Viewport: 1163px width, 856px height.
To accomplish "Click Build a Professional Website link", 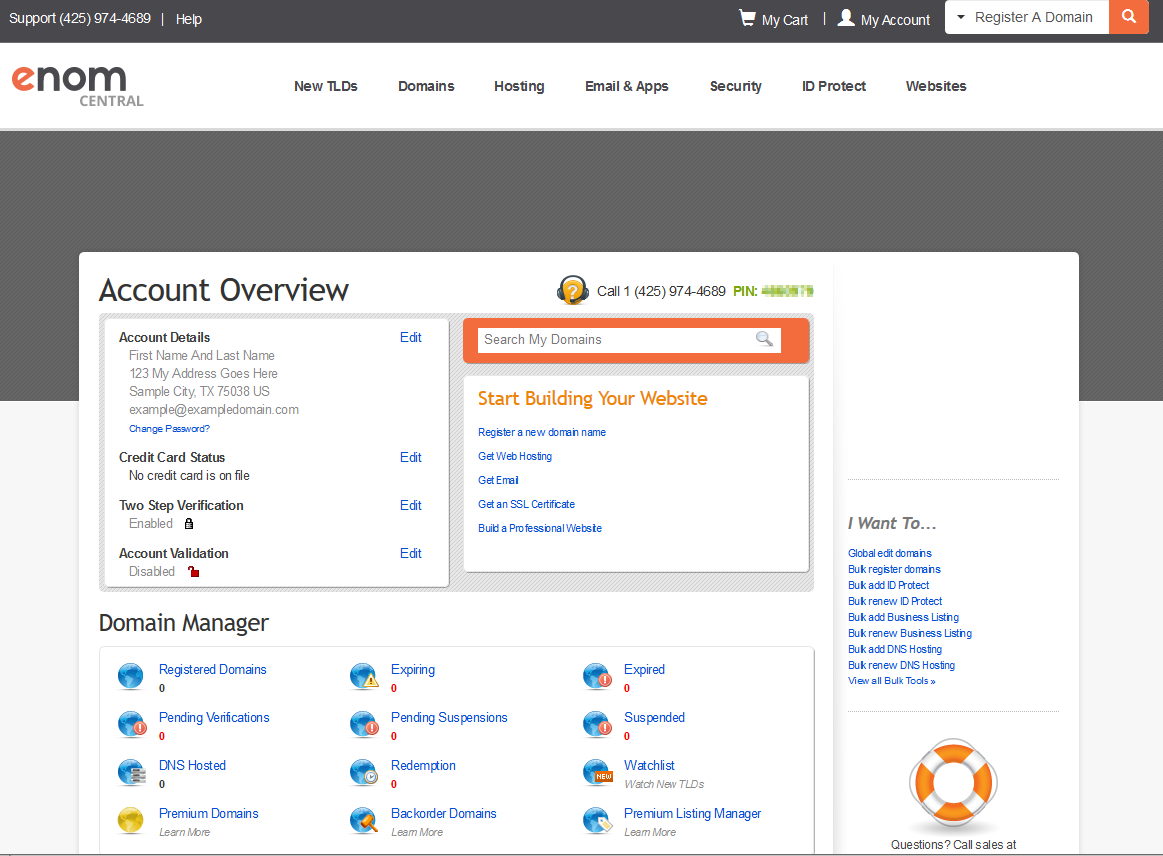I will click(x=539, y=528).
